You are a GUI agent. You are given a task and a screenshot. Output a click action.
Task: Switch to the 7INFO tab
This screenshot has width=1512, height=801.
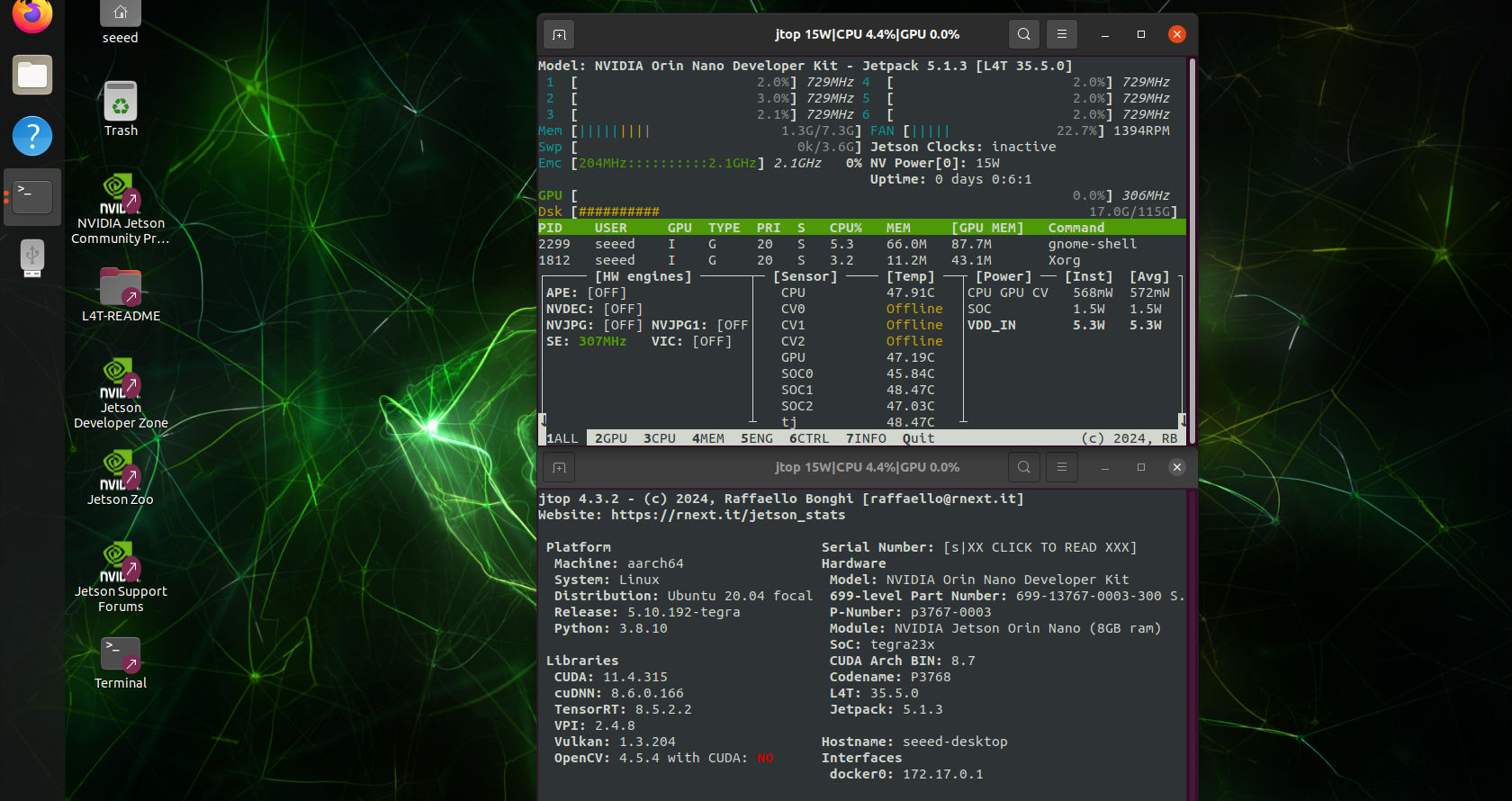coord(866,438)
